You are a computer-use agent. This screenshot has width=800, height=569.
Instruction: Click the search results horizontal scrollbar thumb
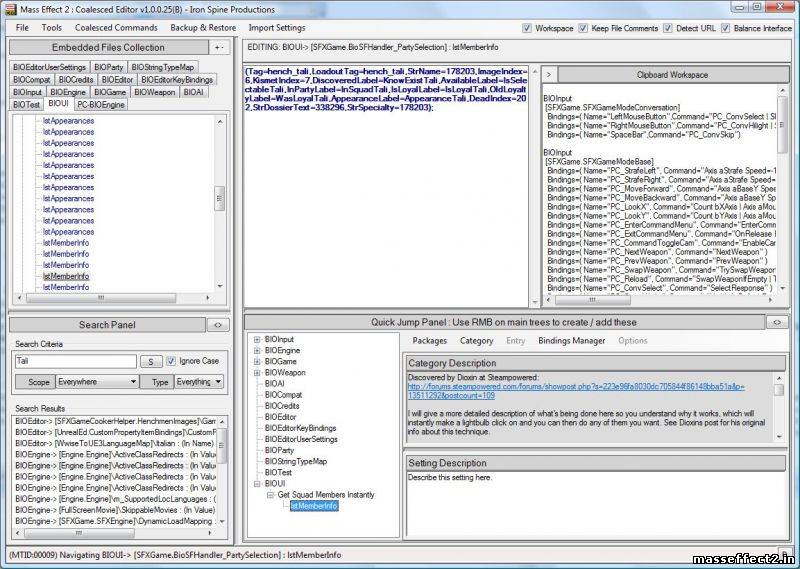pyautogui.click(x=79, y=533)
